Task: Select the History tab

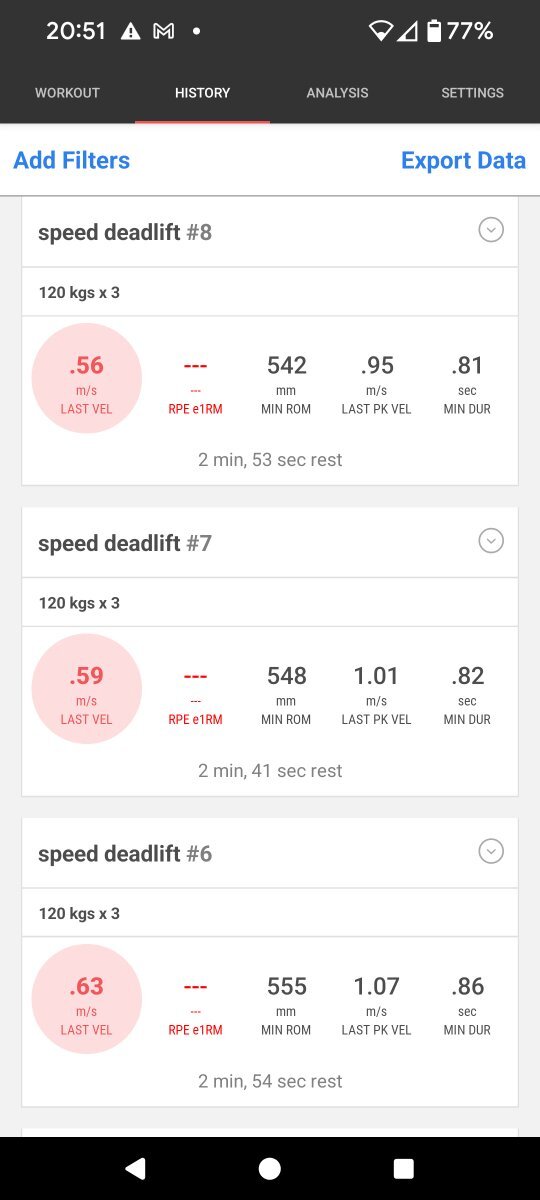Action: click(x=202, y=93)
